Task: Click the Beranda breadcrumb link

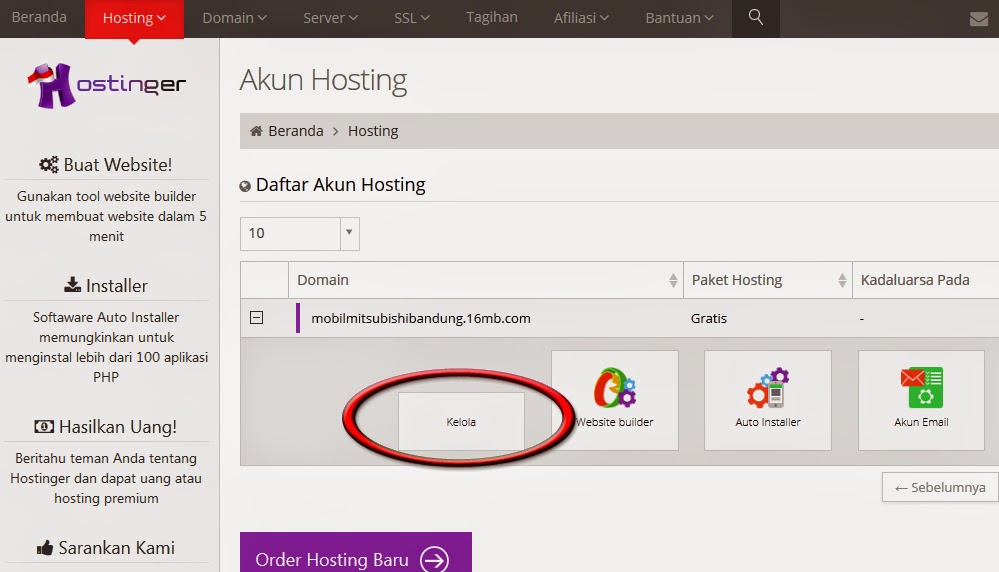Action: pyautogui.click(x=296, y=131)
